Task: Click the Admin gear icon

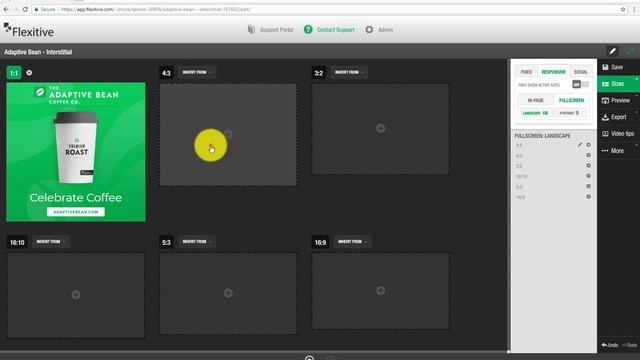Action: pyautogui.click(x=369, y=30)
